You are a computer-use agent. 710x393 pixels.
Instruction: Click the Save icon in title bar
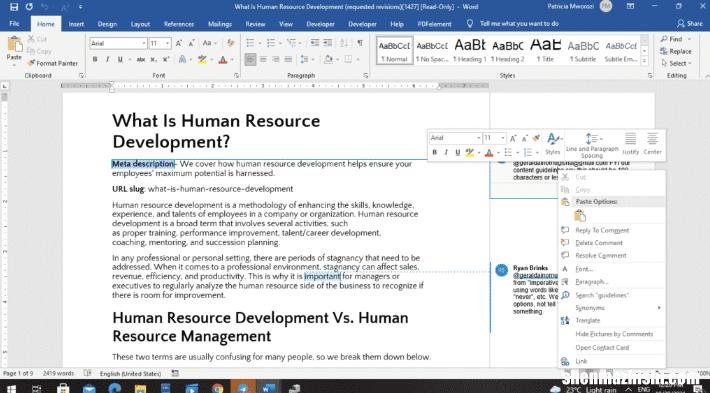(14, 7)
